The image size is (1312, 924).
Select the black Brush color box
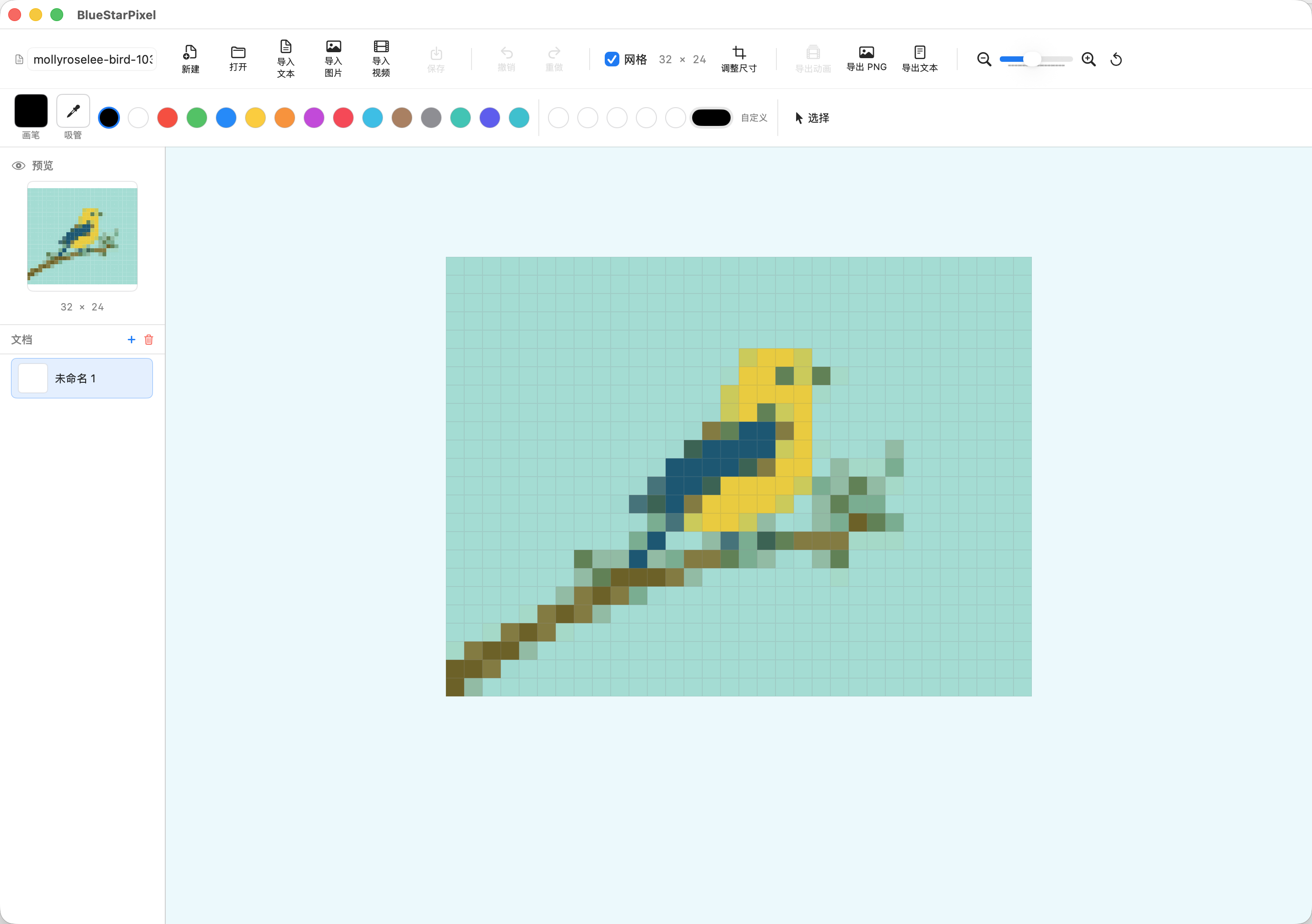coord(31,111)
